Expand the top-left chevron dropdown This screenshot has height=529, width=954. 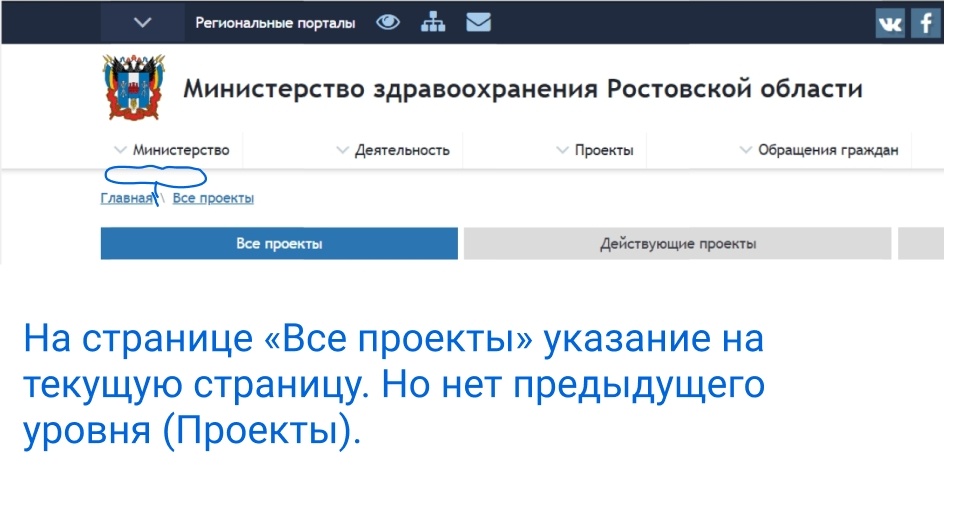pos(143,22)
